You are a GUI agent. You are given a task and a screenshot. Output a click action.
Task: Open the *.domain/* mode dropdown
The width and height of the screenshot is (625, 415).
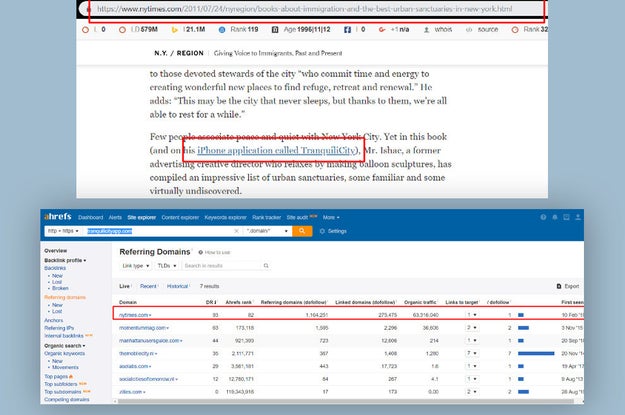pos(267,231)
